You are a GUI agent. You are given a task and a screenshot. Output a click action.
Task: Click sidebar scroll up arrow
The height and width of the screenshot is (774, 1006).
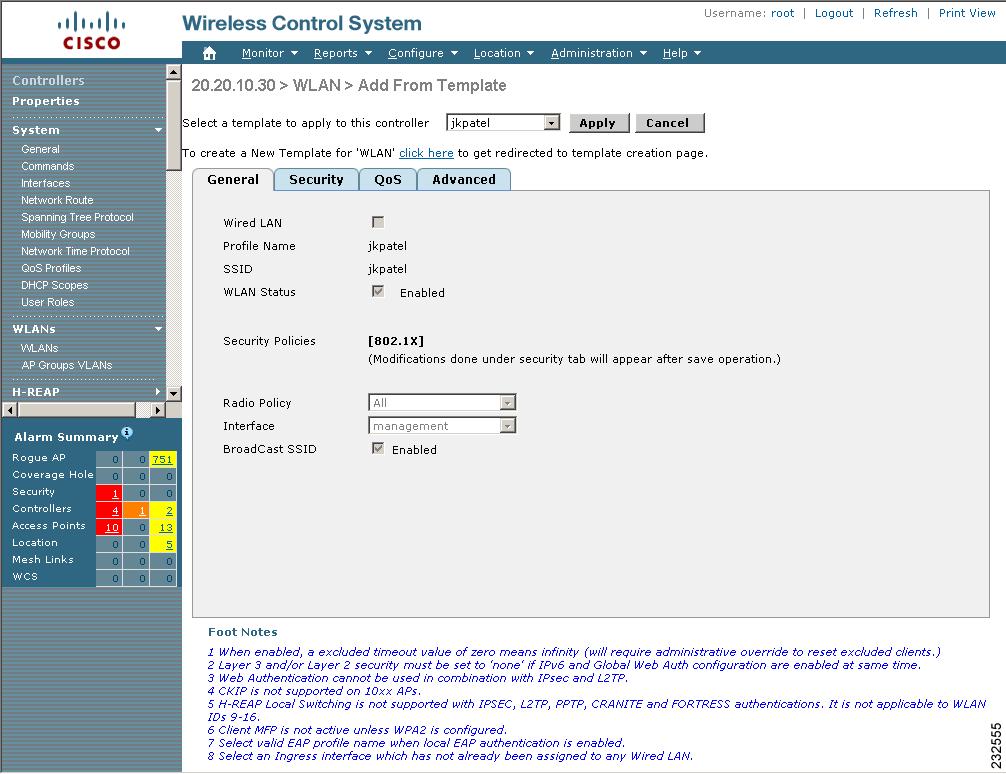[173, 72]
